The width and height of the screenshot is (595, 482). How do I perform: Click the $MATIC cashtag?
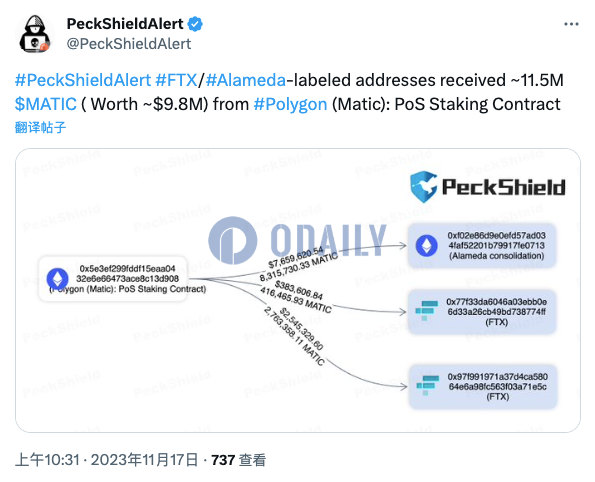[x=46, y=104]
